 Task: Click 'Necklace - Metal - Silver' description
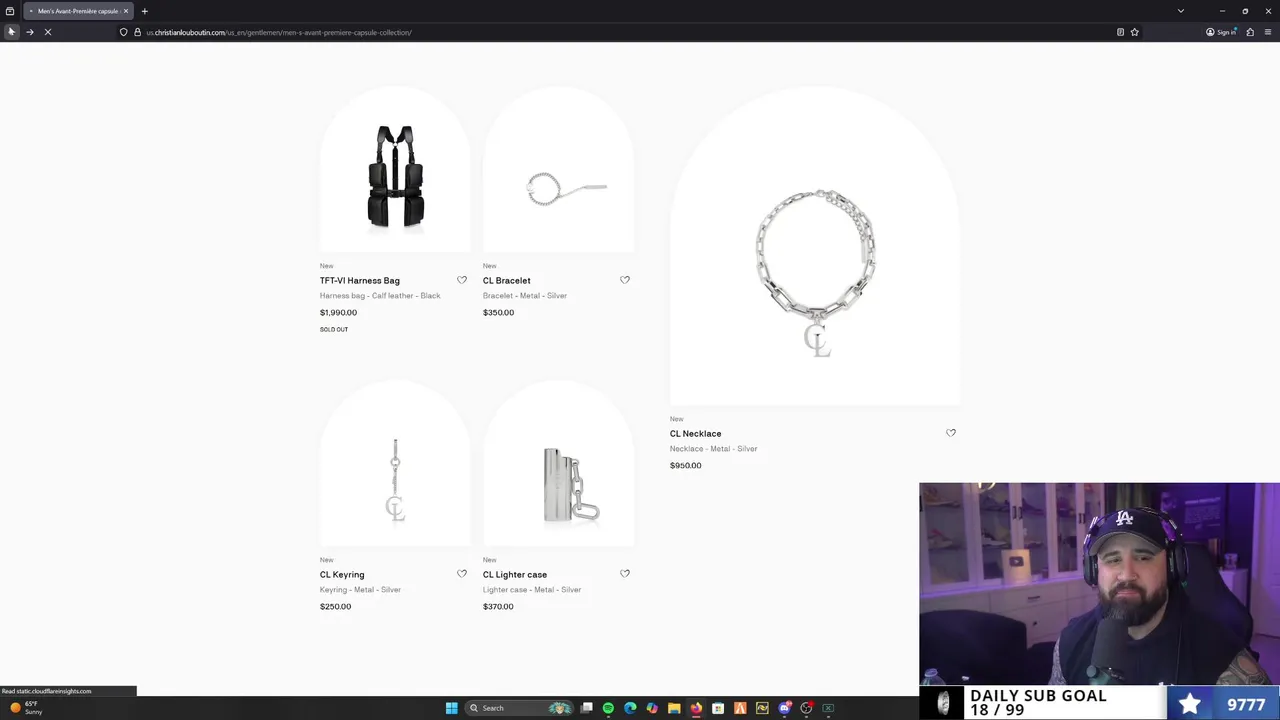[714, 449]
